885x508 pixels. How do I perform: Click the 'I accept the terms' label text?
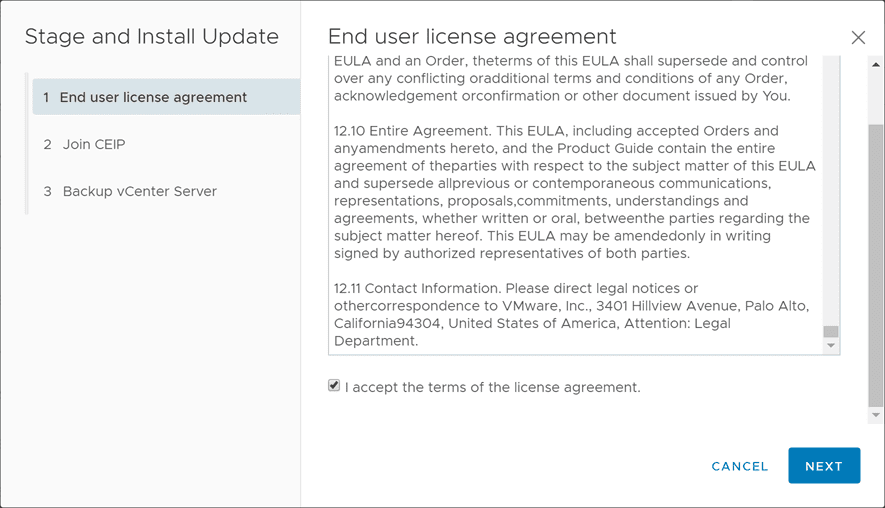(492, 387)
